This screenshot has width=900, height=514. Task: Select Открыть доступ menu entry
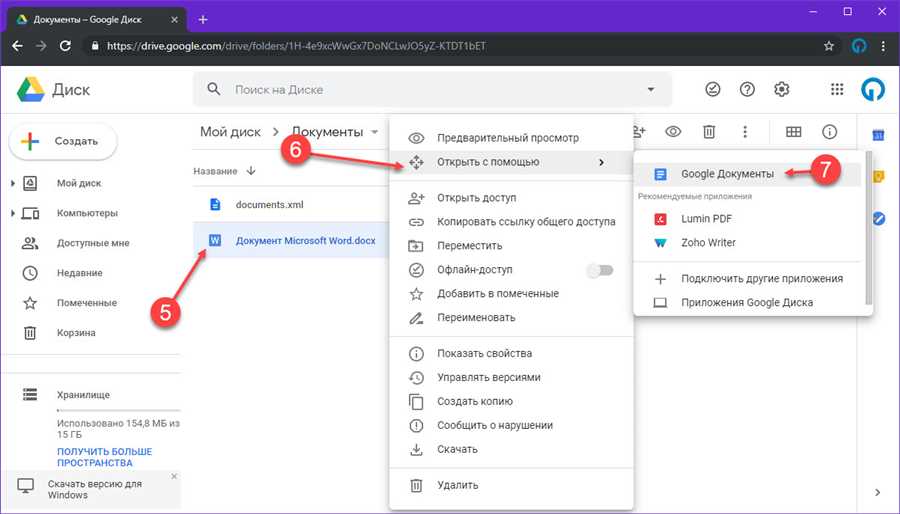(x=511, y=198)
